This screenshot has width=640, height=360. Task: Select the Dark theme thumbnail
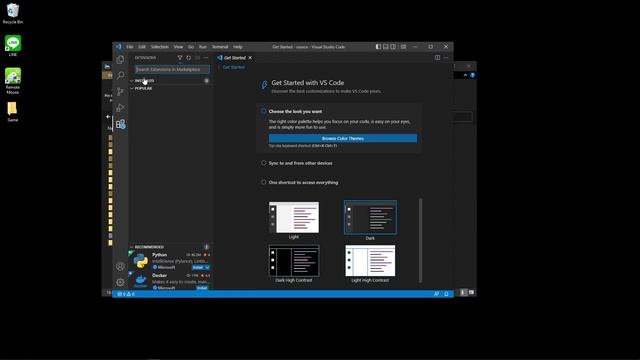coord(370,217)
